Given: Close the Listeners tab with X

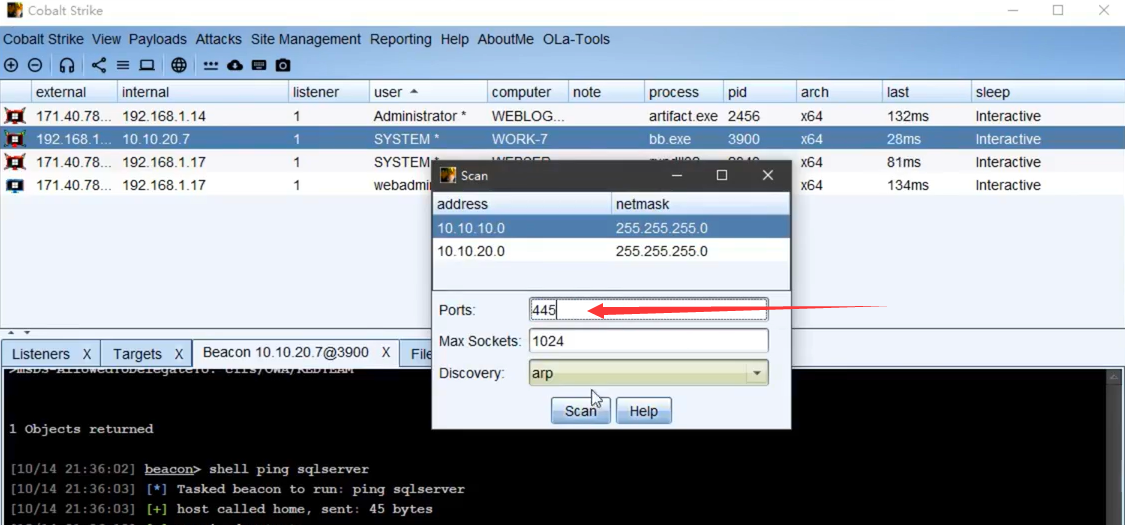Looking at the screenshot, I should [x=87, y=354].
